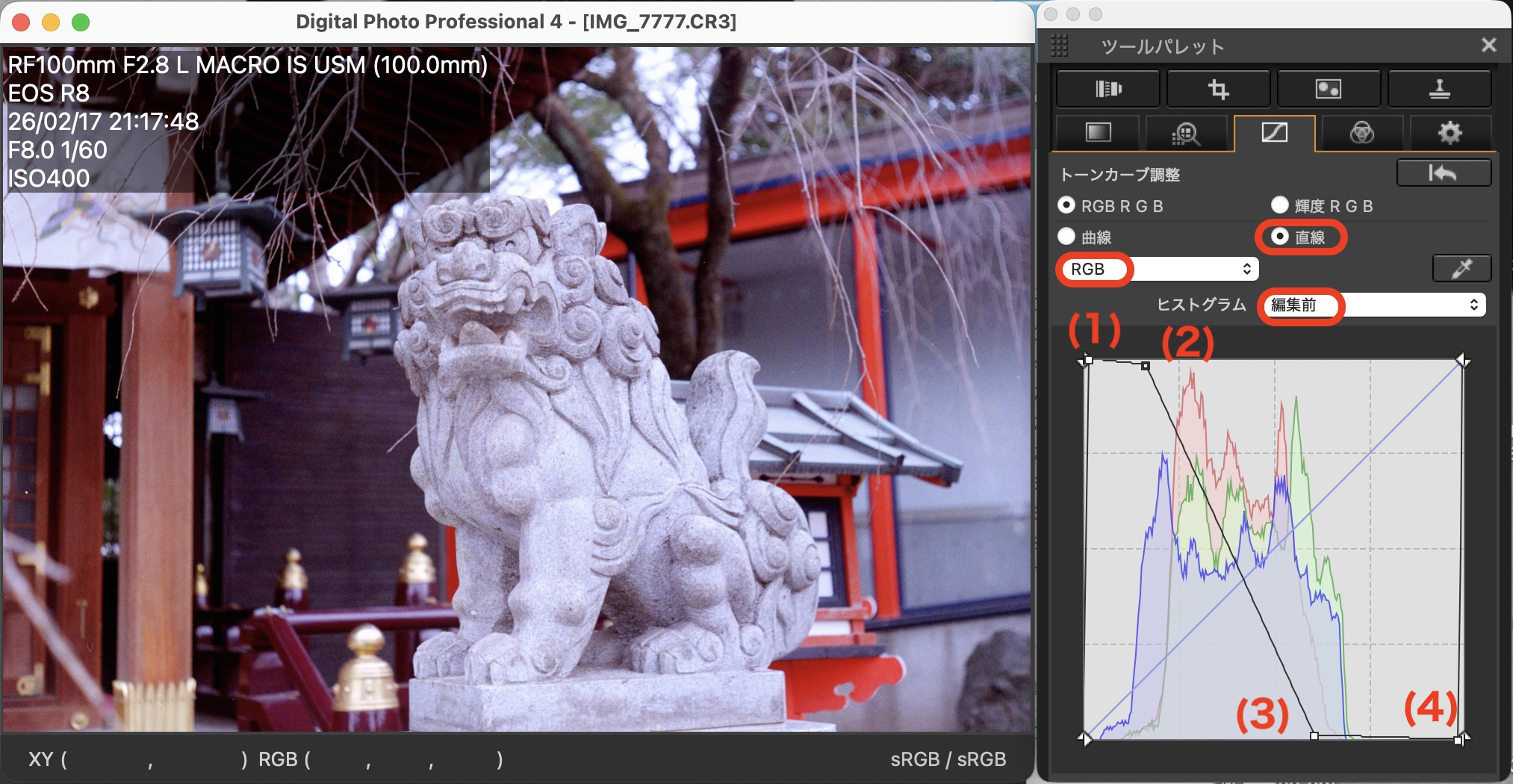
Task: Switch to the basic adjustment gradient tab
Action: pos(1098,133)
